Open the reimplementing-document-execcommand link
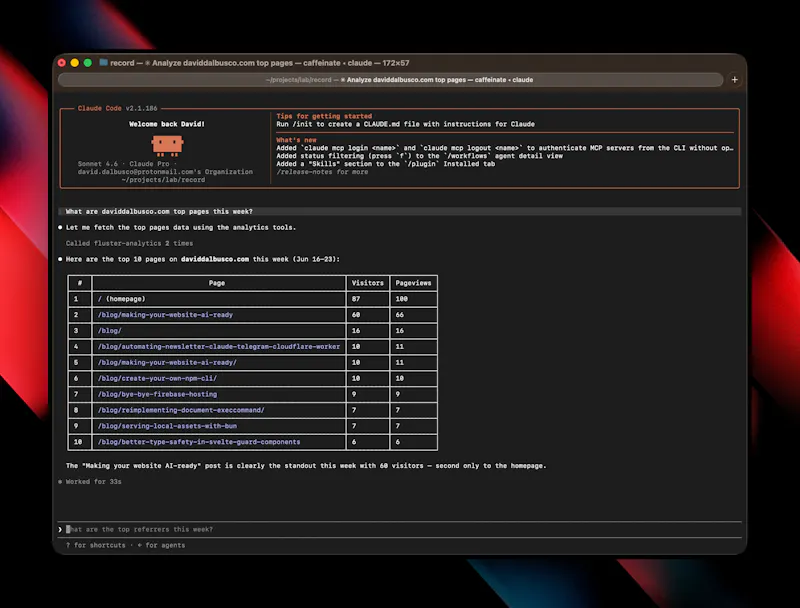The image size is (800, 608). (181, 410)
